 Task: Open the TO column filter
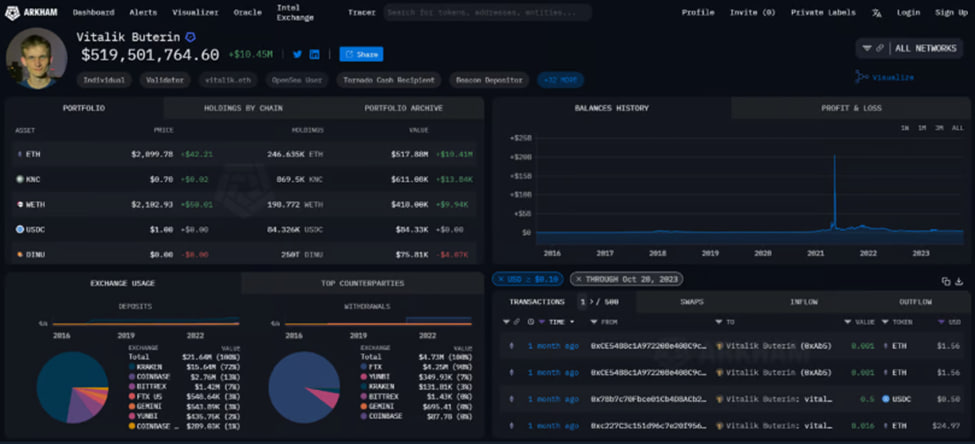point(718,322)
